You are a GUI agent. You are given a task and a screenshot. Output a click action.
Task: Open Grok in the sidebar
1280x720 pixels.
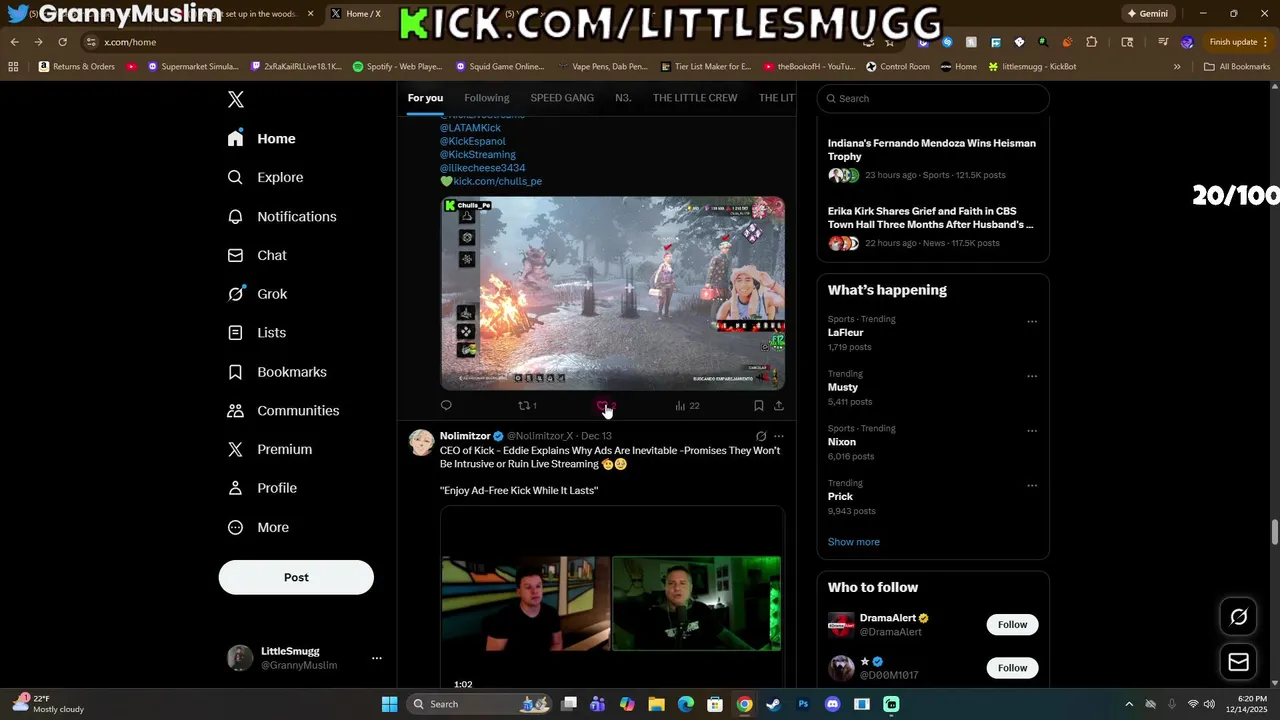(258, 294)
